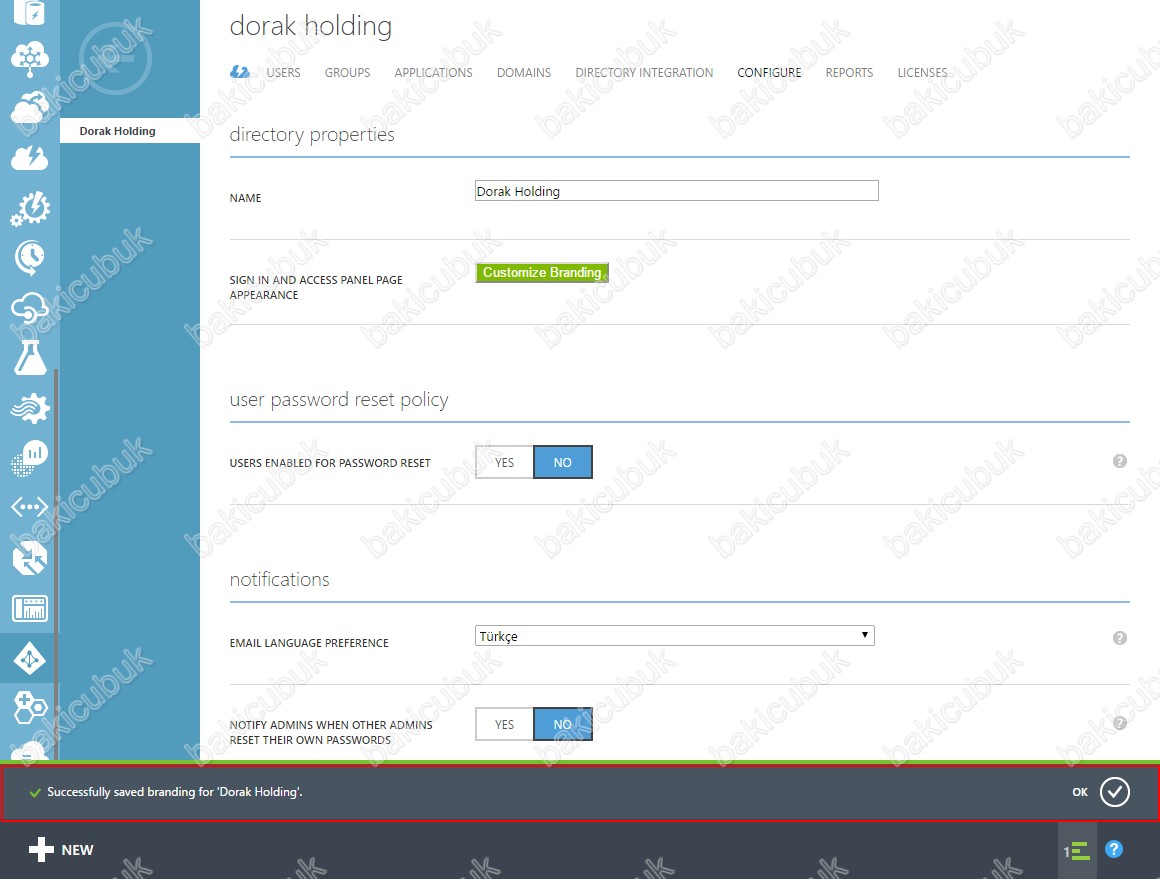Click the 'USERS ENABLED FOR PASSWORD RESET' label
The image size is (1160, 879).
tap(330, 463)
